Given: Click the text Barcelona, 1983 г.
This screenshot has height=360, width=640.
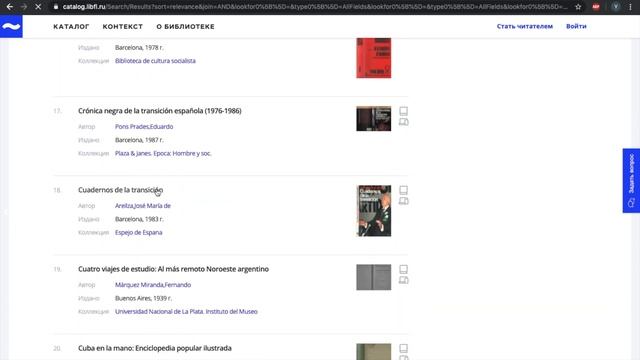Looking at the screenshot, I should point(139,219).
